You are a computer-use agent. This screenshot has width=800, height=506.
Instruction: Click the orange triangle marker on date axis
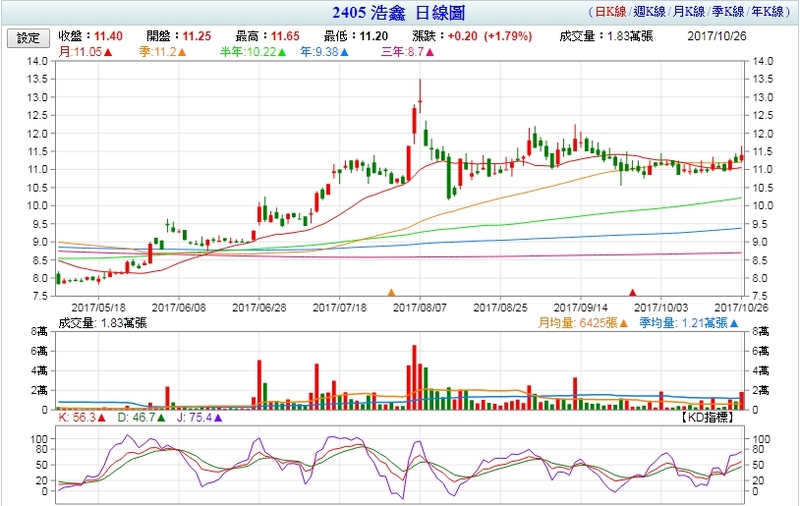click(391, 293)
